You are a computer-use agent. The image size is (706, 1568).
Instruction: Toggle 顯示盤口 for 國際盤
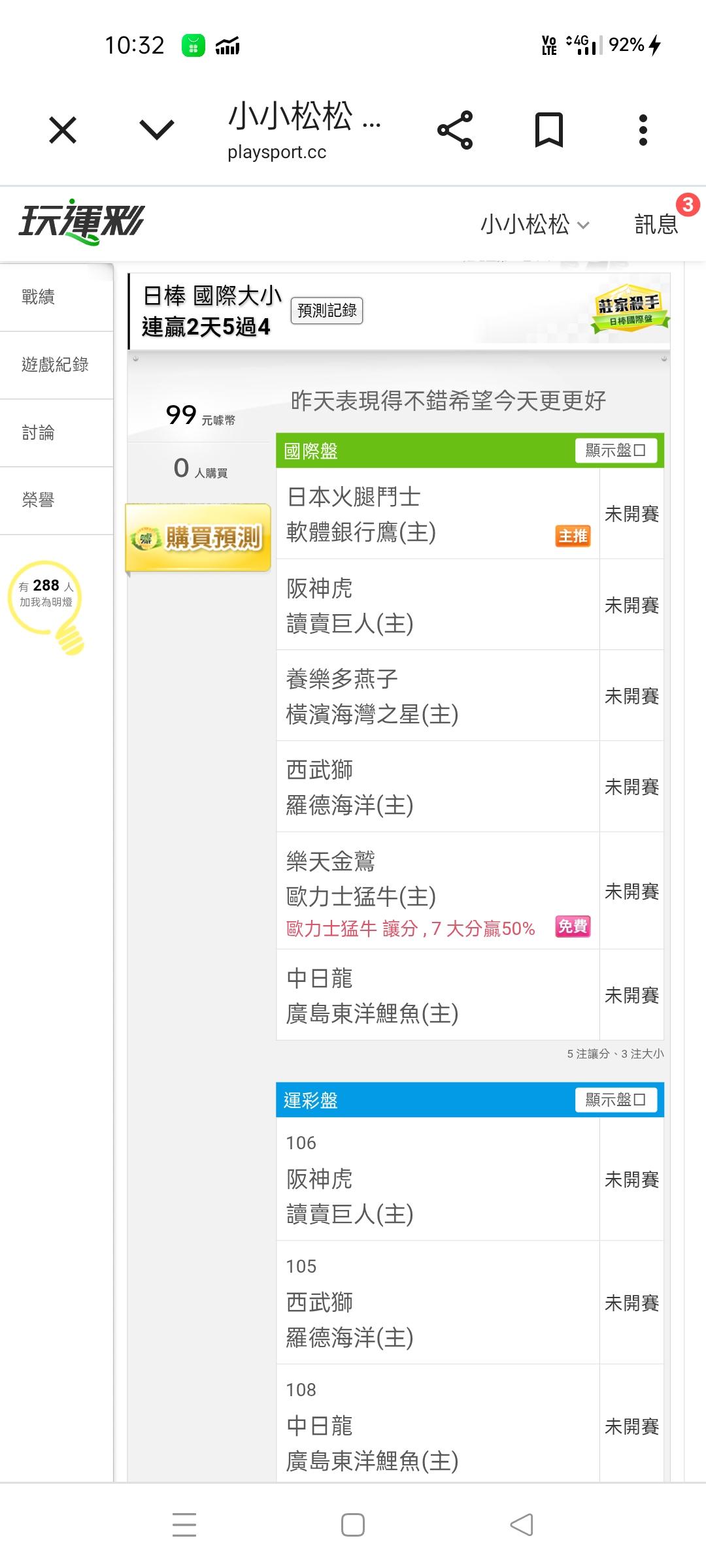(x=616, y=451)
